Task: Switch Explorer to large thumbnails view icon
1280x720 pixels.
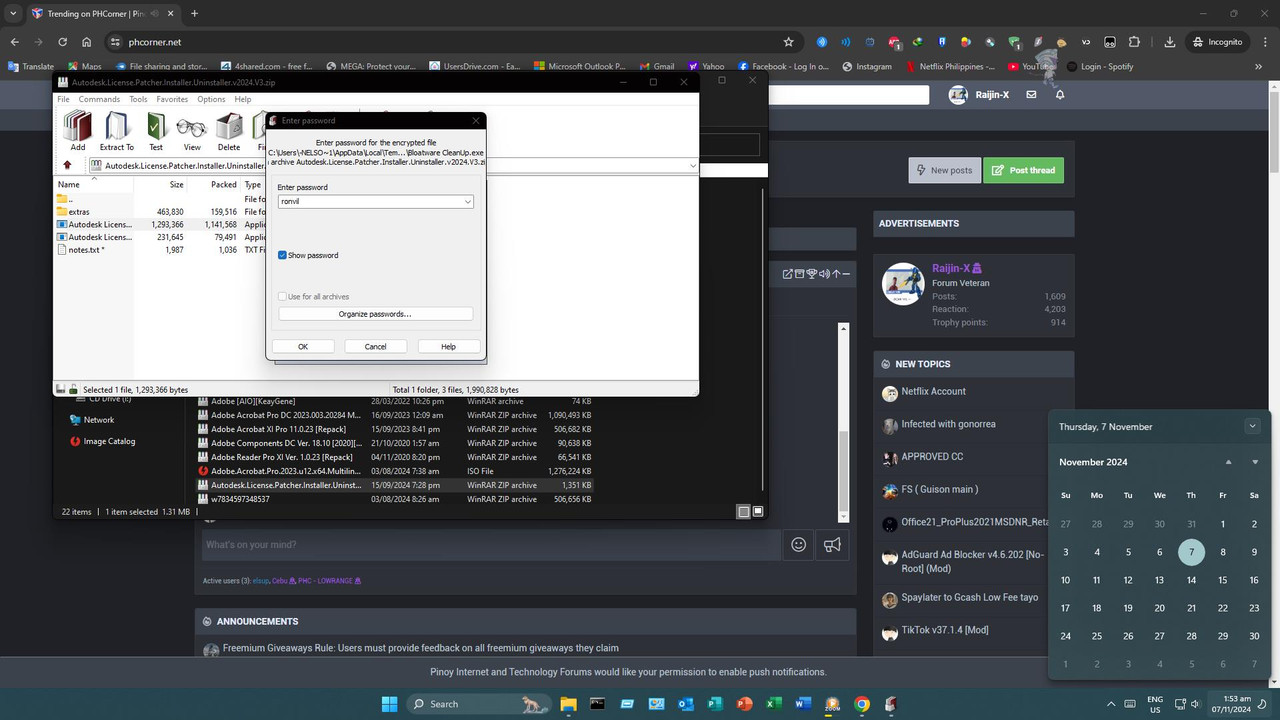Action: (758, 512)
